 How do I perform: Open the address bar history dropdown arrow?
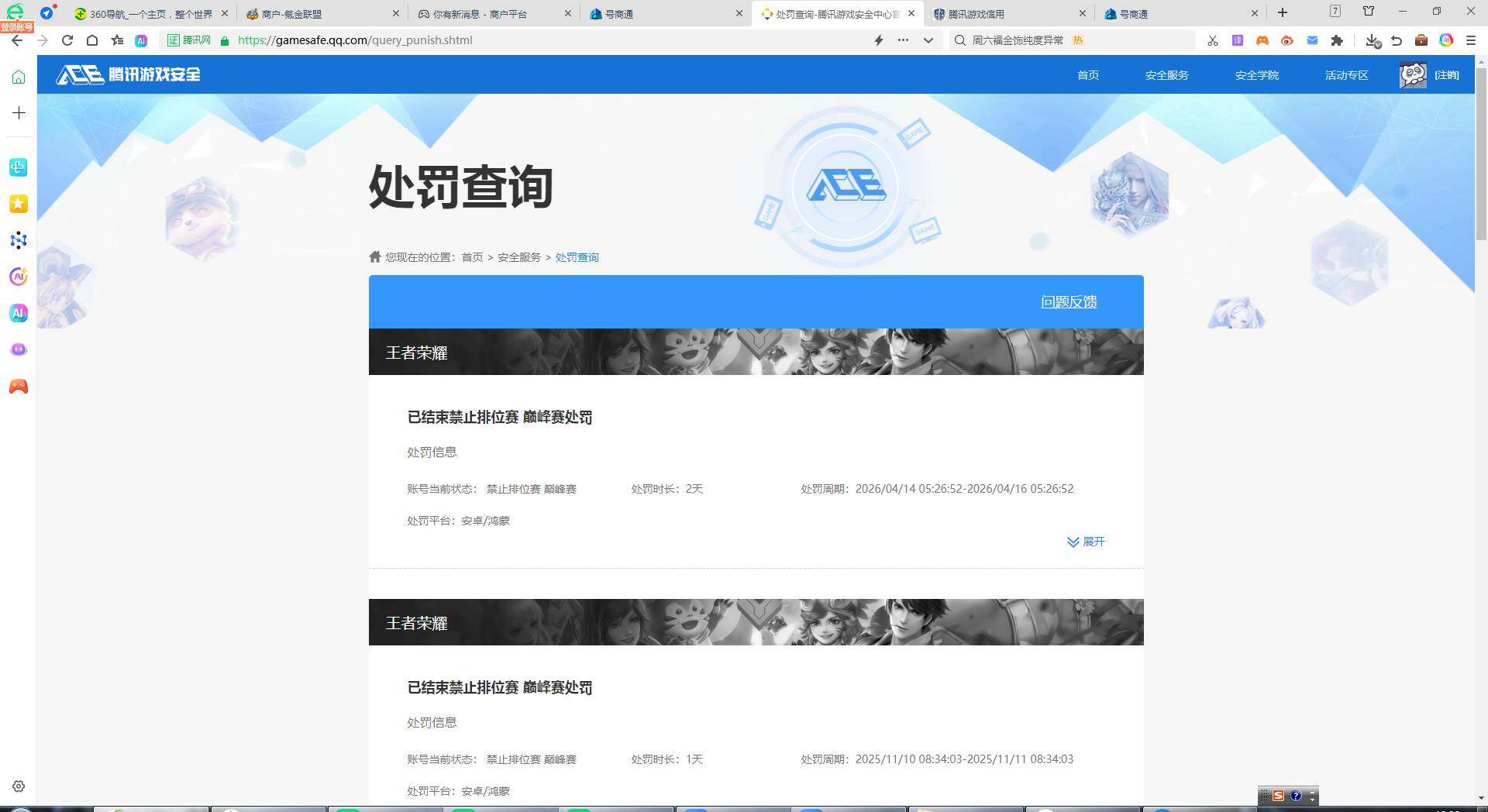pyautogui.click(x=928, y=40)
